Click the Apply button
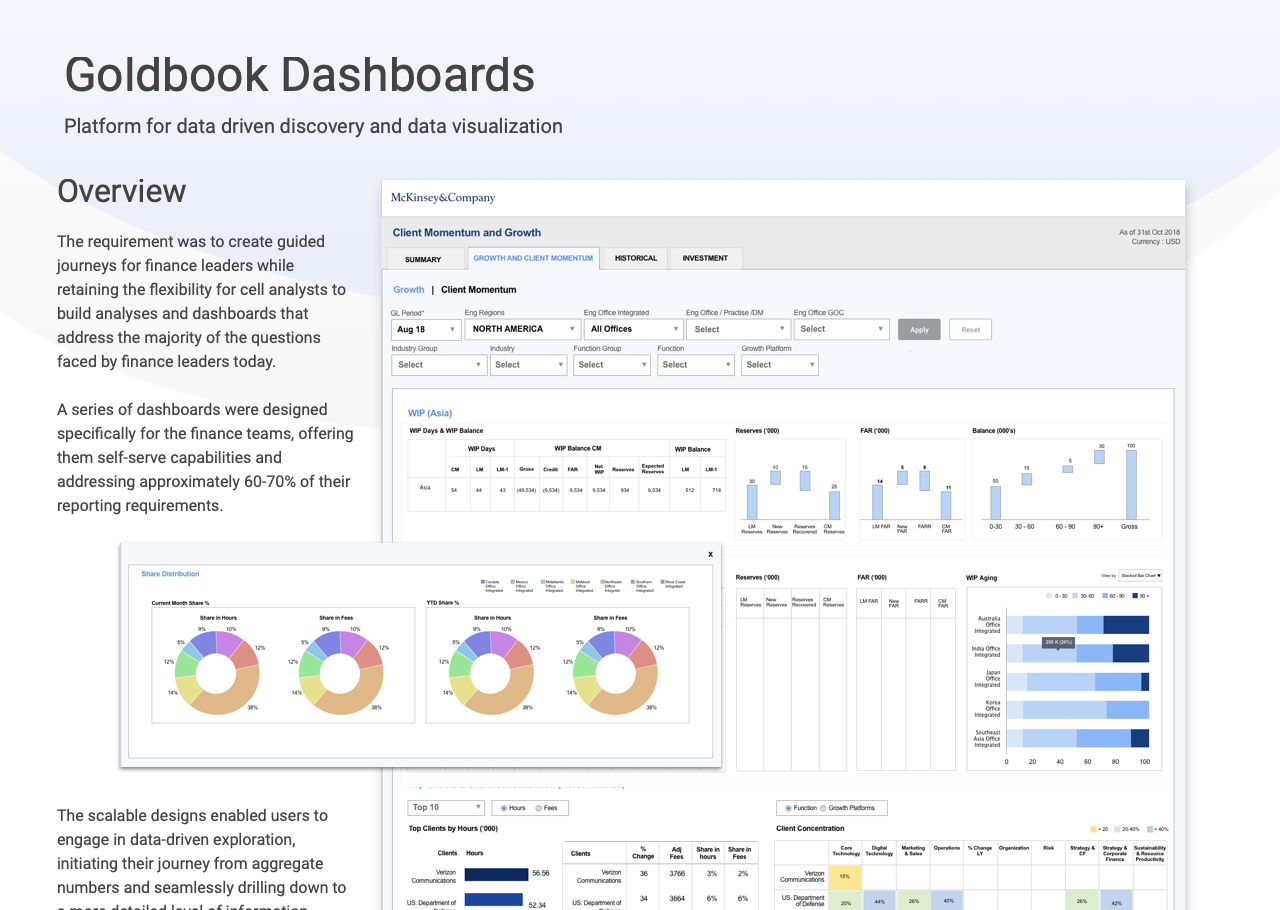Screen dimensions: 1280x910 click(918, 329)
